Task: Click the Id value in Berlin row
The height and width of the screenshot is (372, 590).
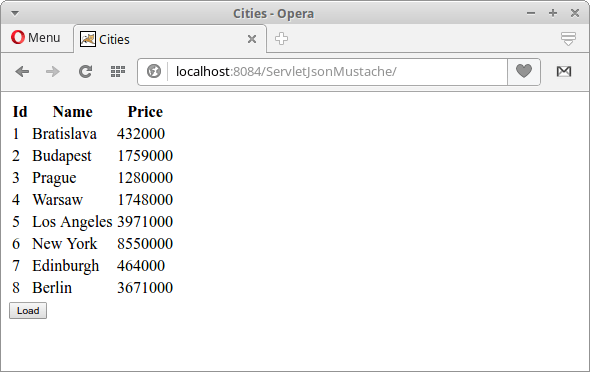Action: (16, 288)
